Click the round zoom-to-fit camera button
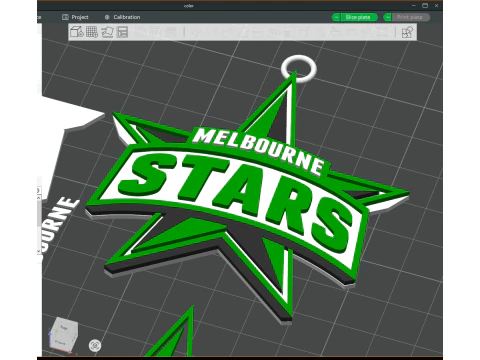The width and height of the screenshot is (480, 360). pos(95,345)
